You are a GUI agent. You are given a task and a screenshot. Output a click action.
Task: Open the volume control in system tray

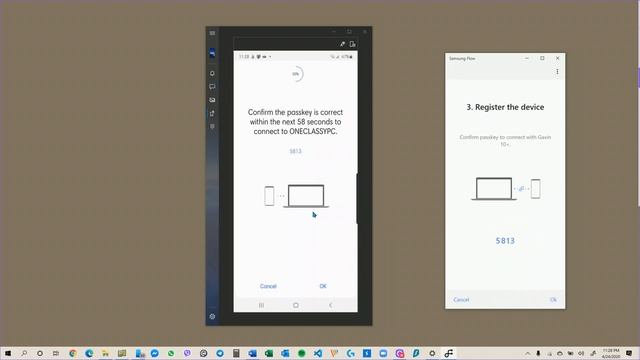[581, 353]
